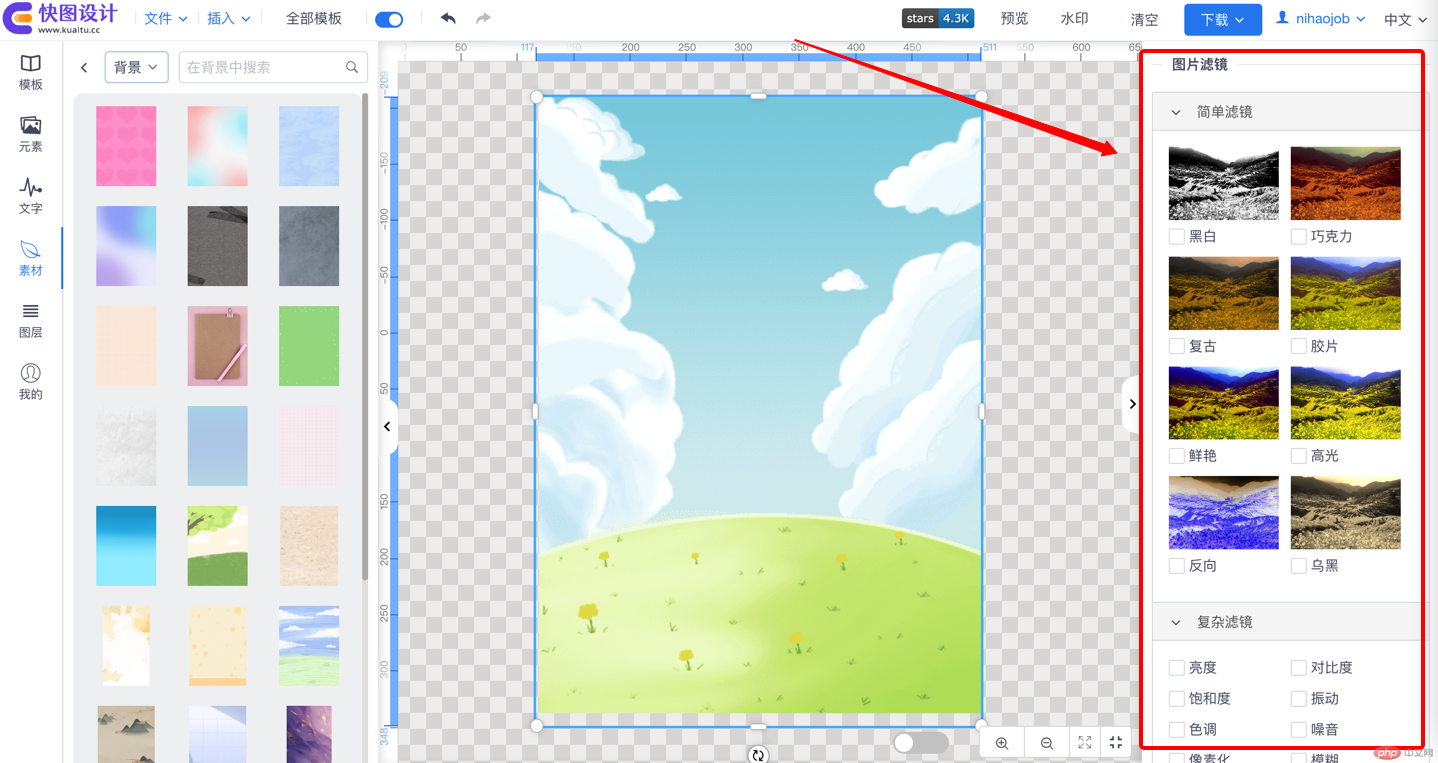Open the 模板 templates sidebar icon
1438x763 pixels.
[31, 72]
